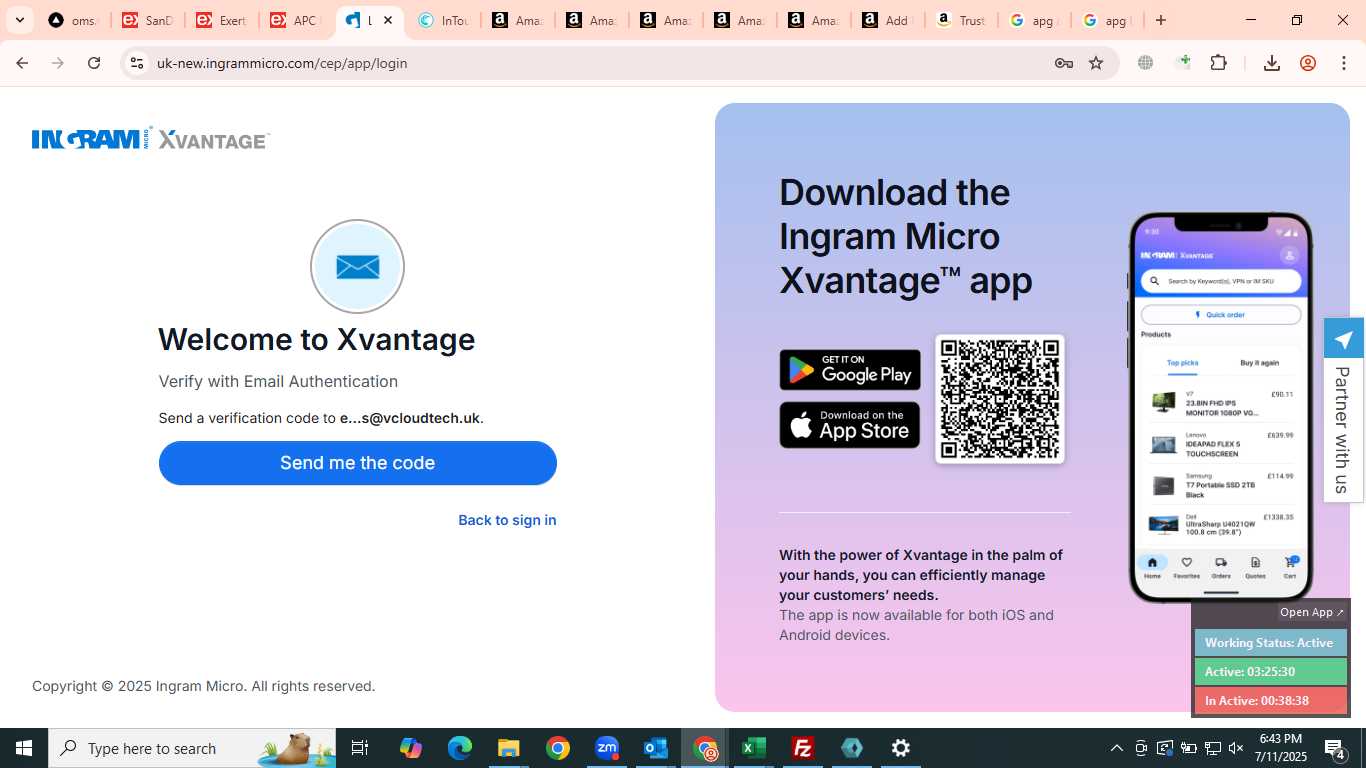Image resolution: width=1366 pixels, height=768 pixels.
Task: Click the In Active: 00:38:38 timer
Action: pyautogui.click(x=1270, y=701)
